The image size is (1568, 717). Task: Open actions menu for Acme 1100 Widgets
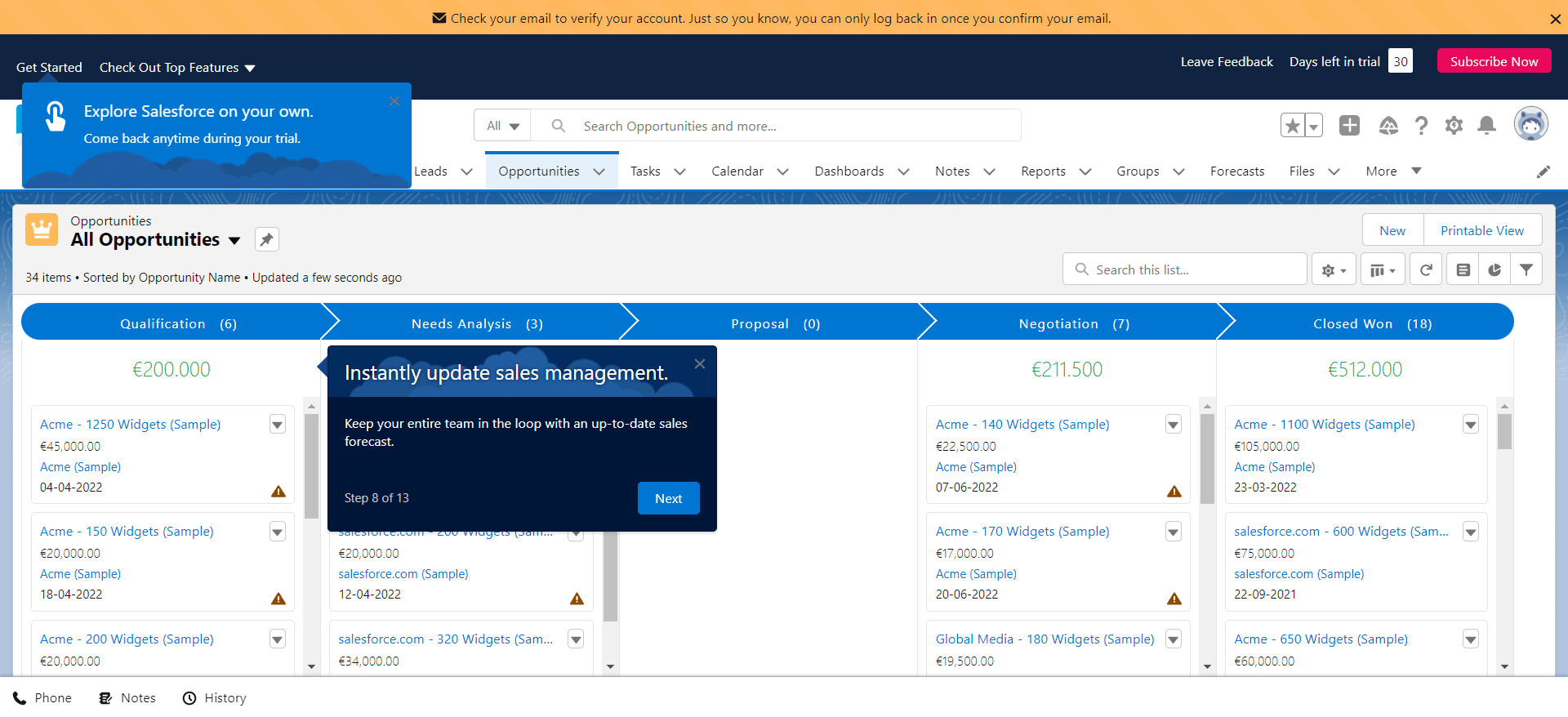coord(1471,425)
